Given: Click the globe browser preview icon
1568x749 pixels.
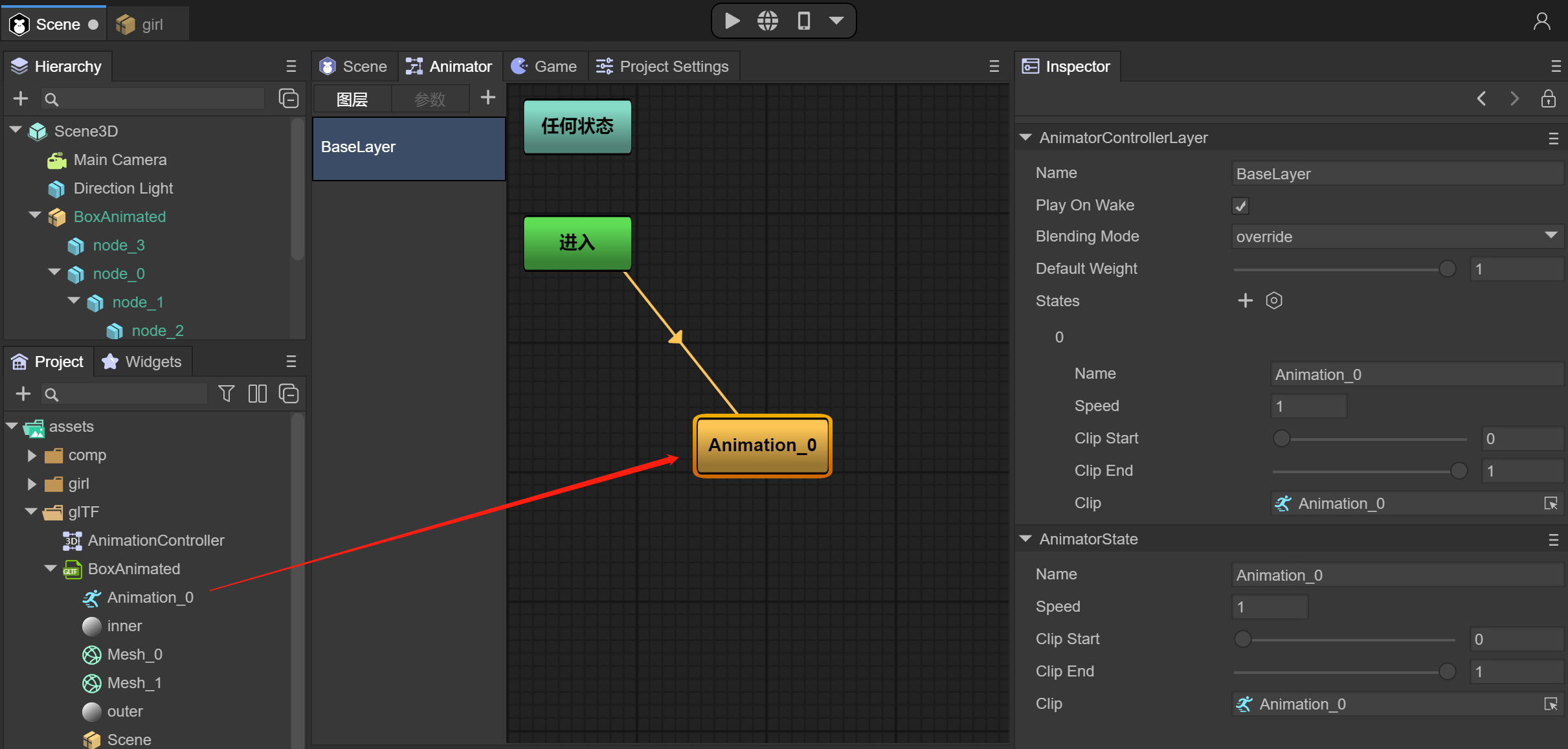Looking at the screenshot, I should point(768,21).
